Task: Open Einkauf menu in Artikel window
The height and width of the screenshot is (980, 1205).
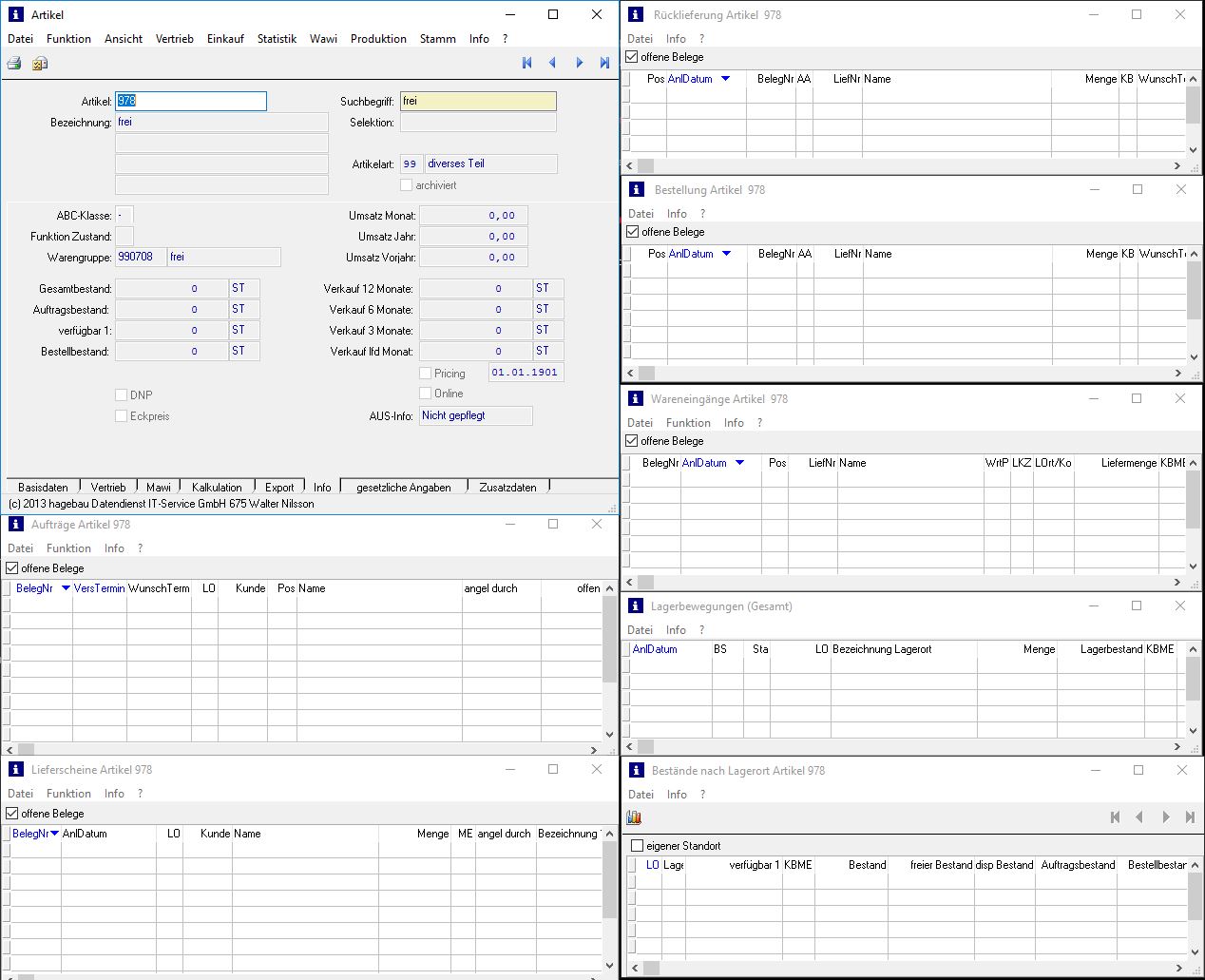Action: pyautogui.click(x=225, y=39)
